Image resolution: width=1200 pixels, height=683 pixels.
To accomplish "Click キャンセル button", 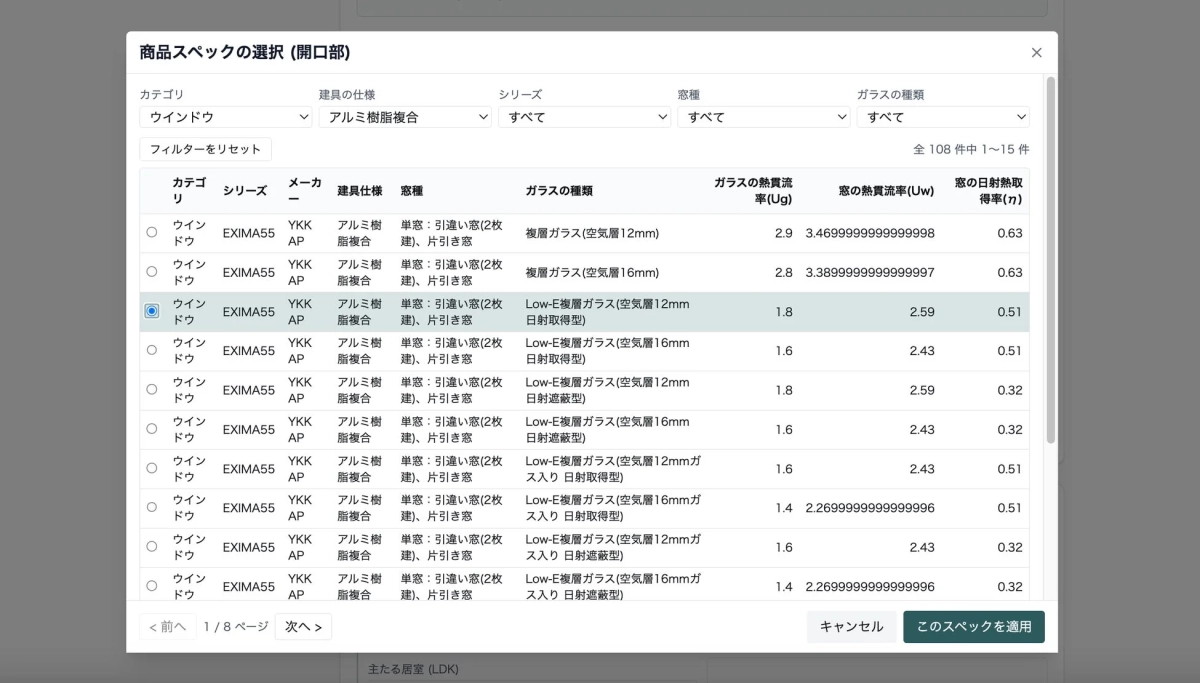I will coord(851,627).
